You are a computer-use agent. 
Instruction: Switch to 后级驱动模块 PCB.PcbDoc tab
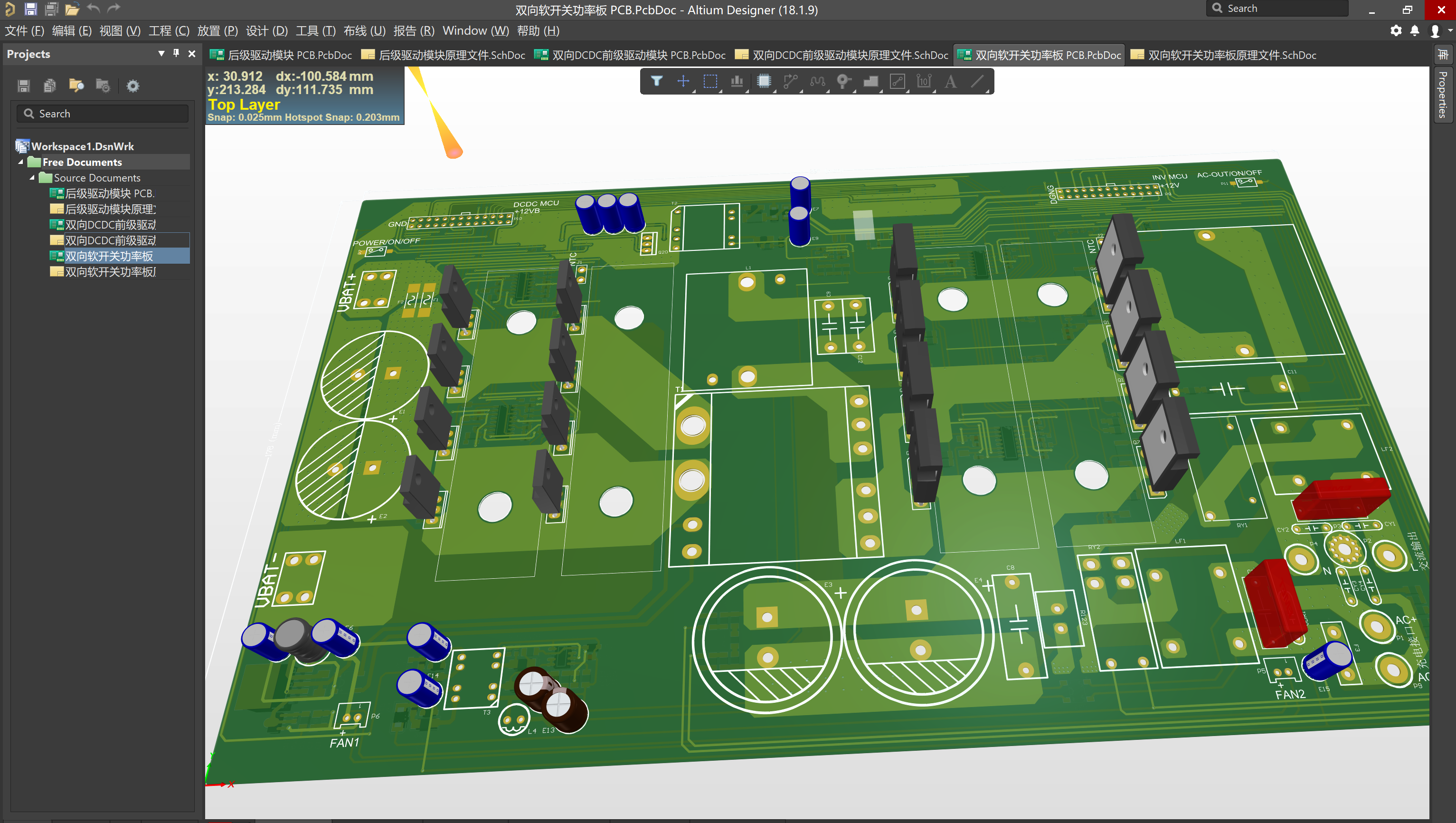(x=281, y=55)
